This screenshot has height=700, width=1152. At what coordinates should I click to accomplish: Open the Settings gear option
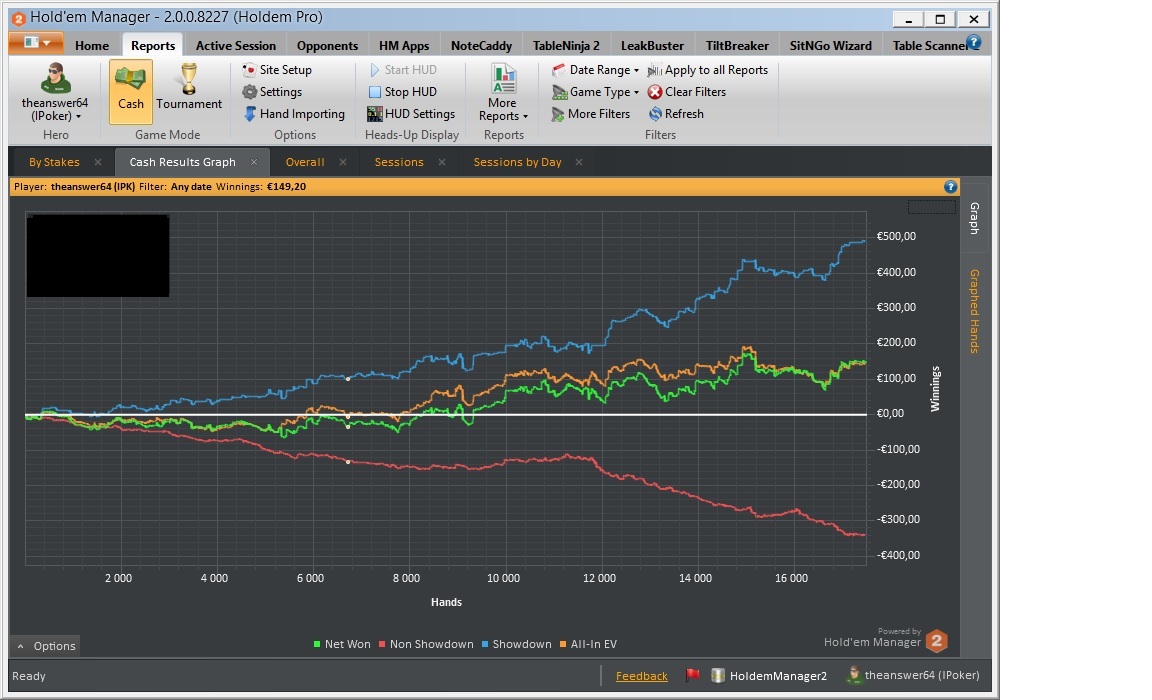point(272,92)
